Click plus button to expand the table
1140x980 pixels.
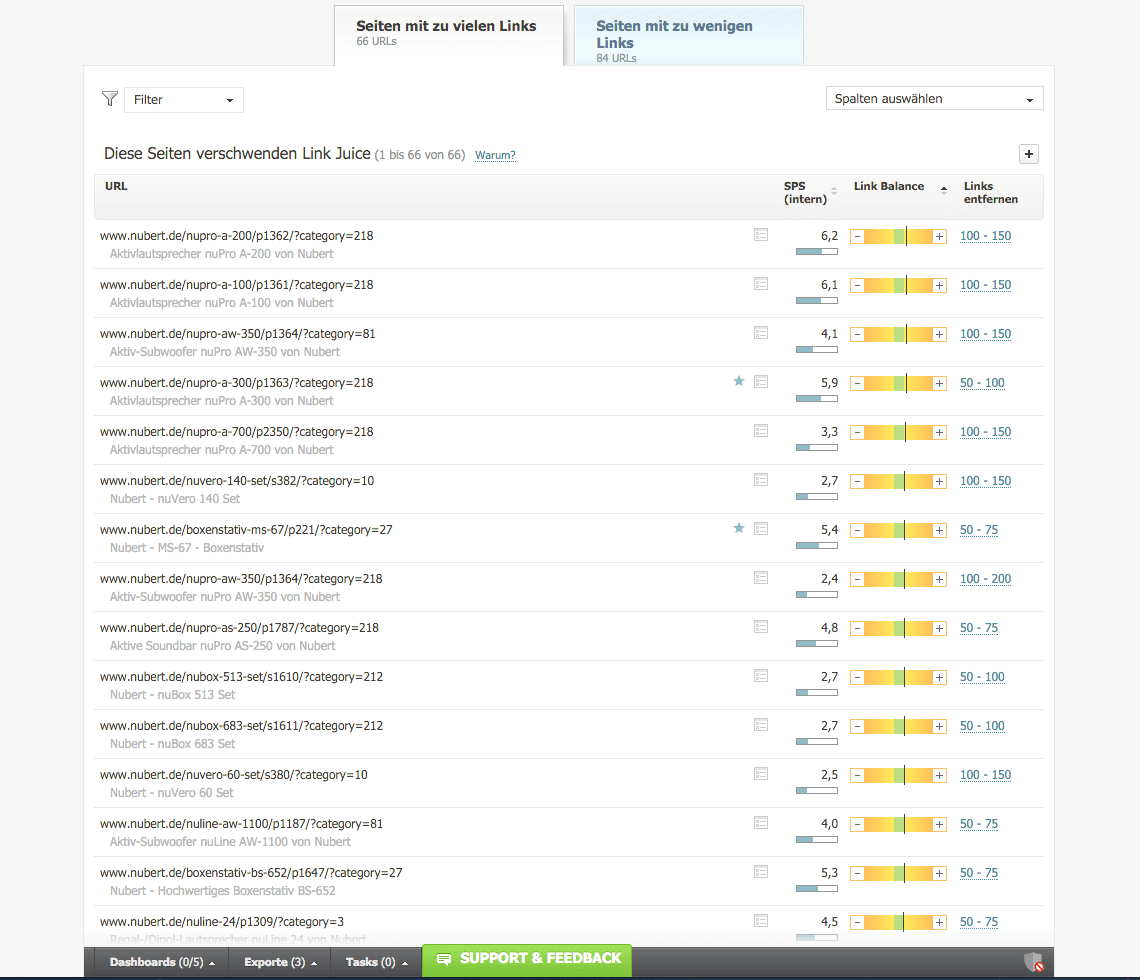tap(1028, 153)
